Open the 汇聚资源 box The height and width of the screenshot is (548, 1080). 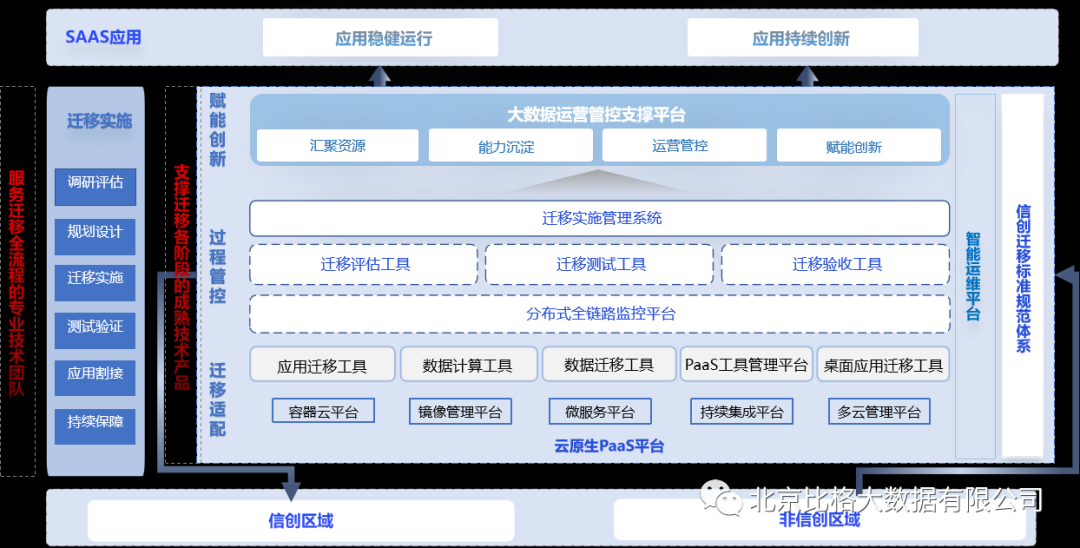tap(337, 146)
